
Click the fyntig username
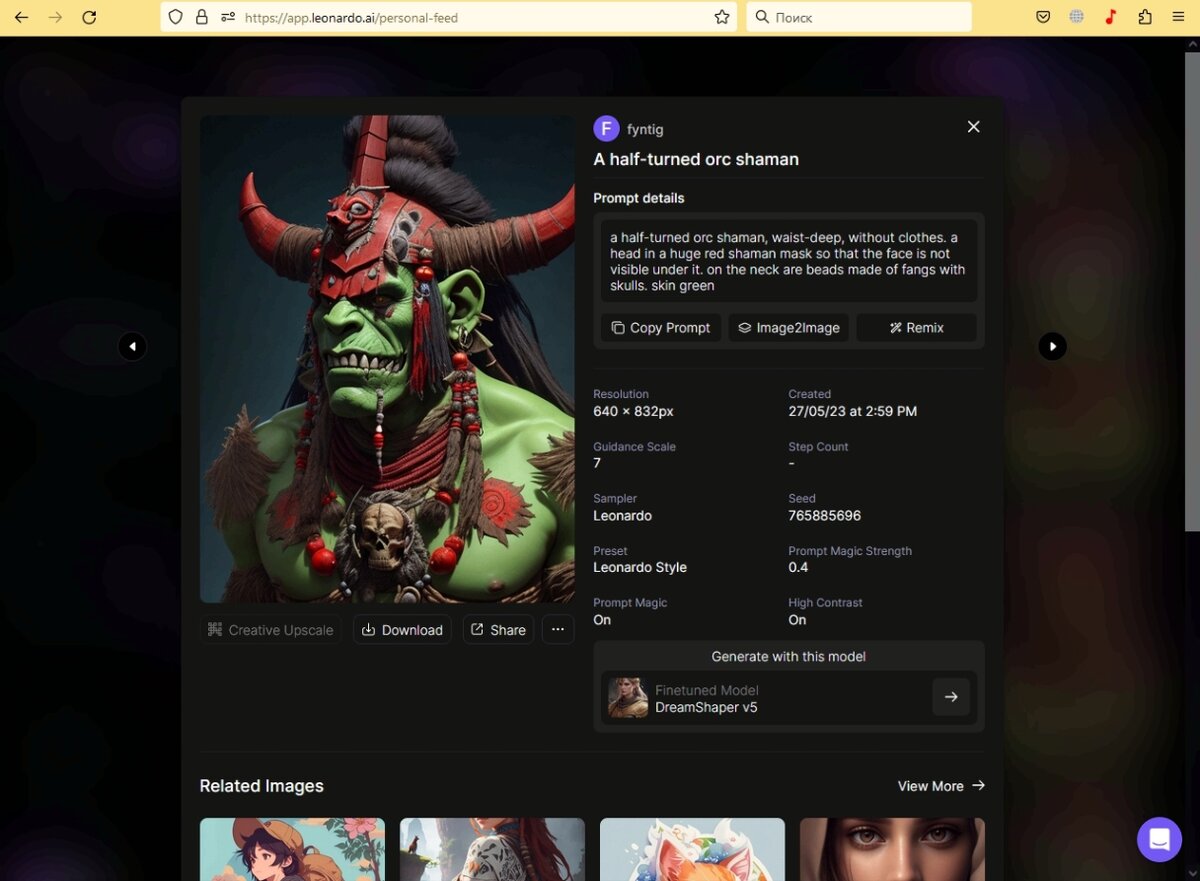point(645,129)
